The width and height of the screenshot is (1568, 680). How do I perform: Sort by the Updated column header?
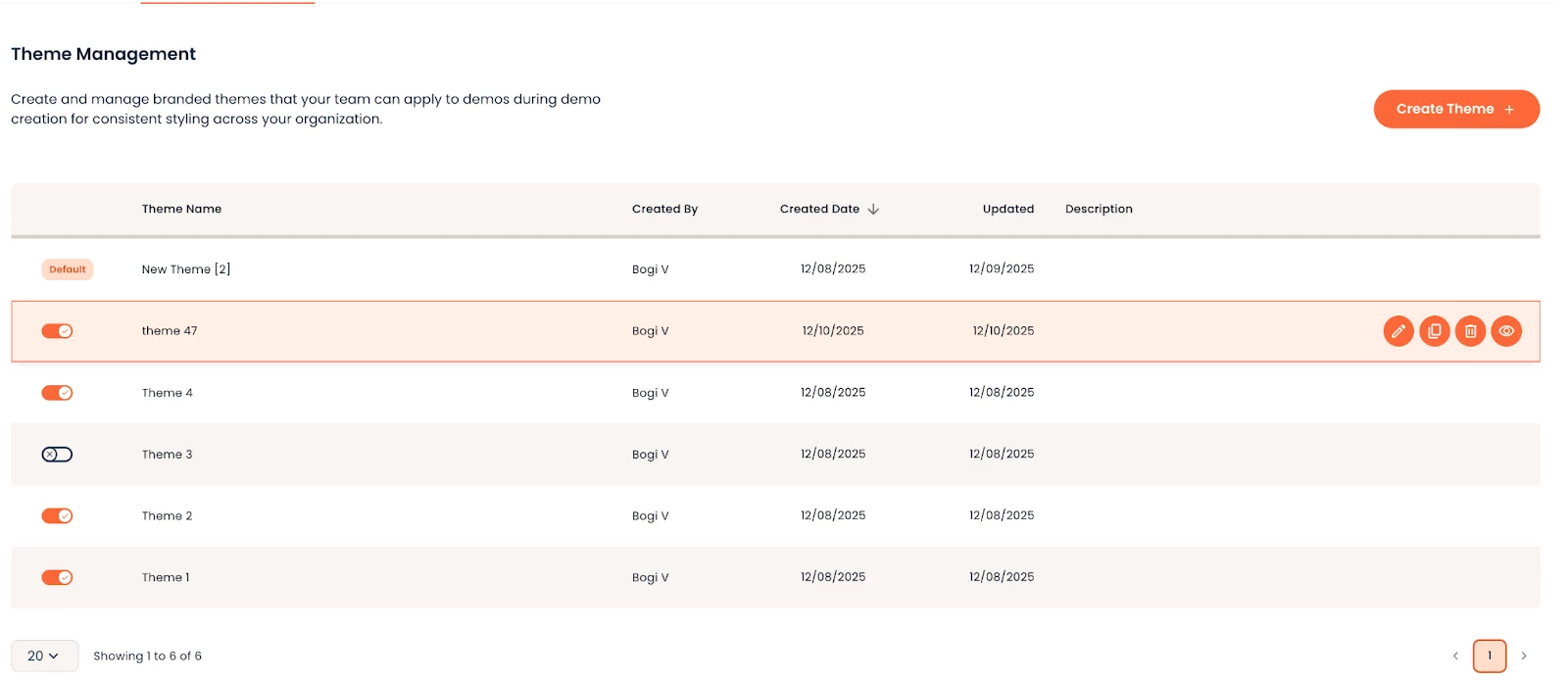click(x=1007, y=209)
